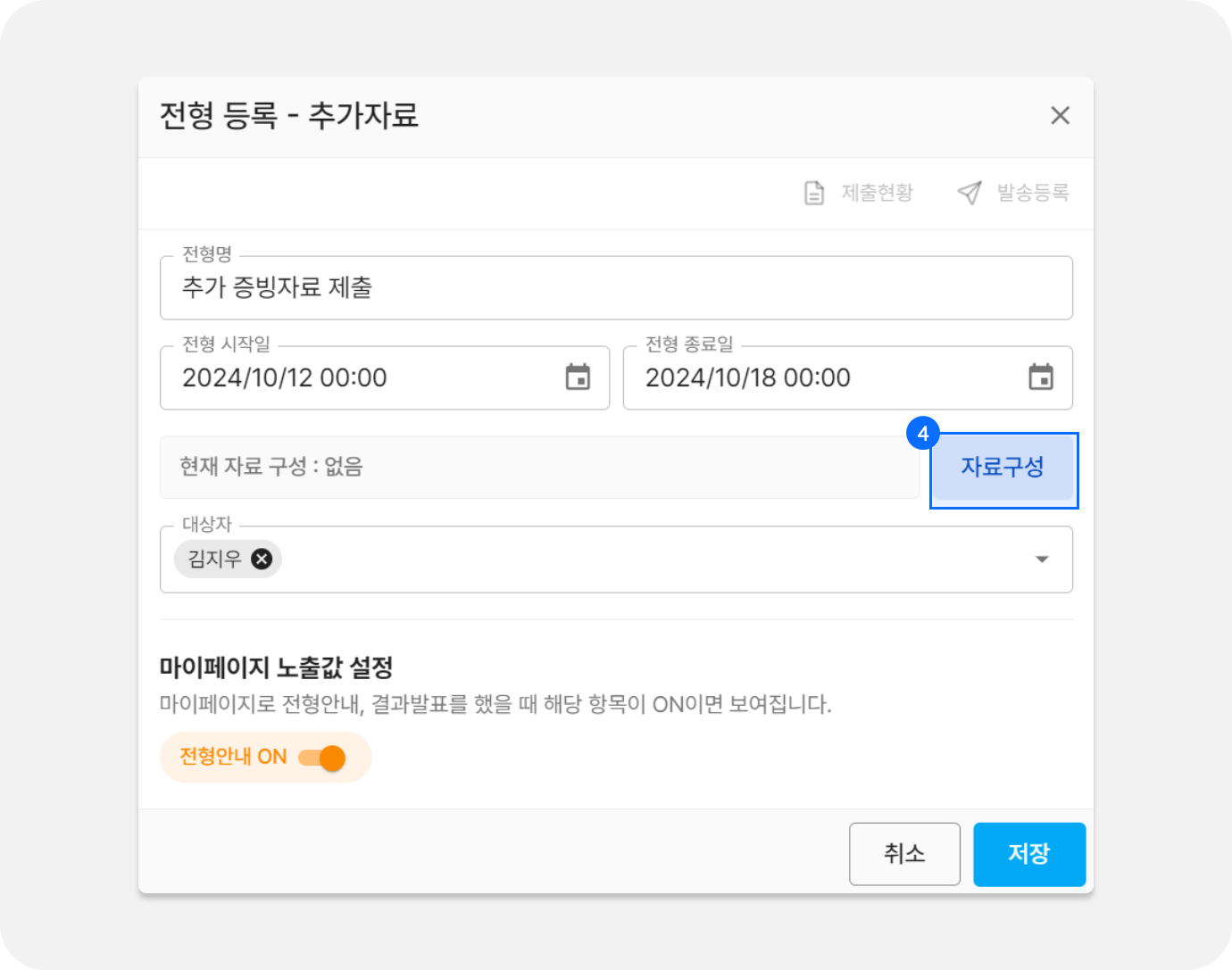Open the 발송등록 text tab
Viewport: 1232px width, 970px height.
tap(1032, 193)
